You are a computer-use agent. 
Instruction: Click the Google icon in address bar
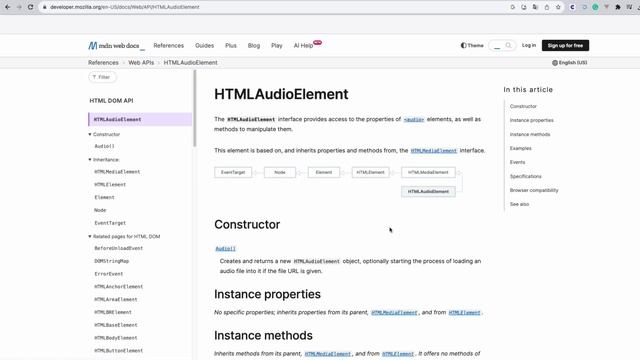coord(513,7)
